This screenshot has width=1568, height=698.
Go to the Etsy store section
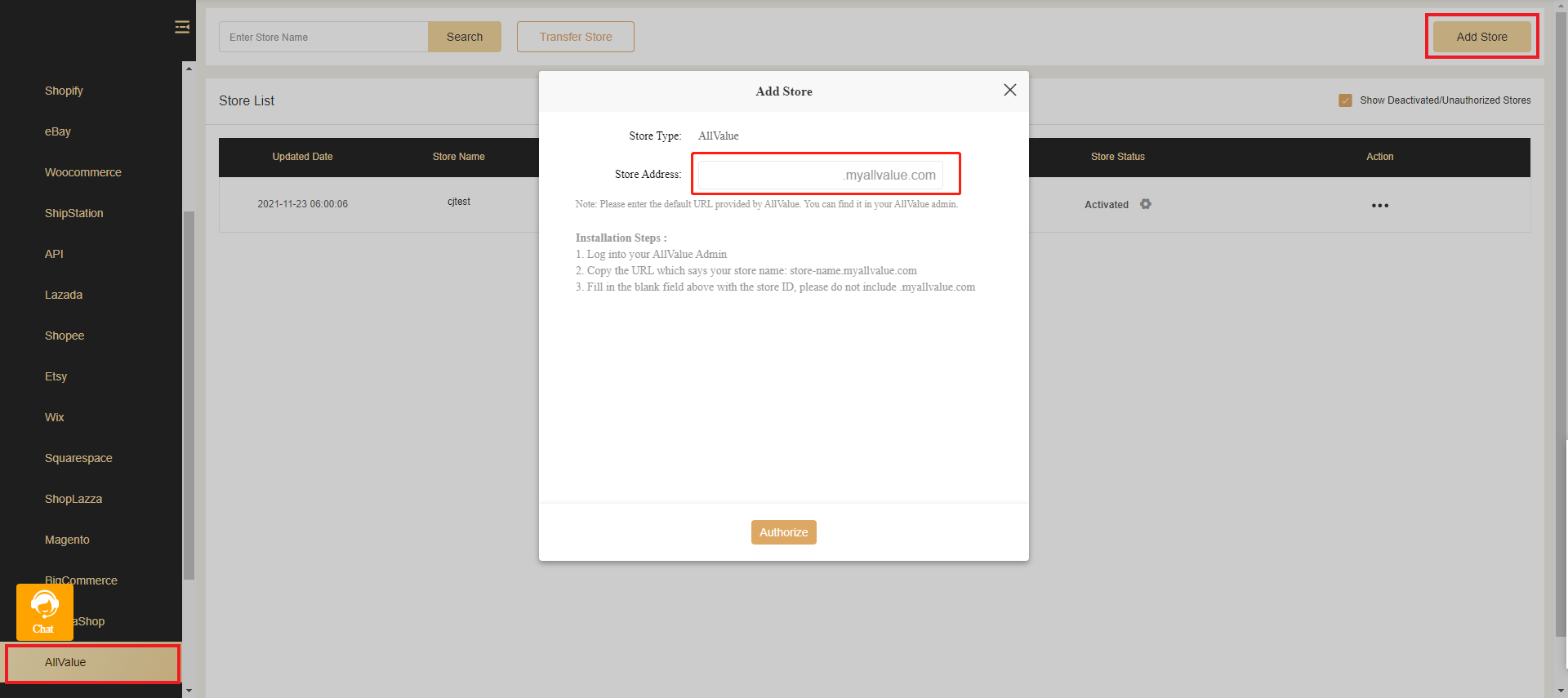[x=56, y=376]
